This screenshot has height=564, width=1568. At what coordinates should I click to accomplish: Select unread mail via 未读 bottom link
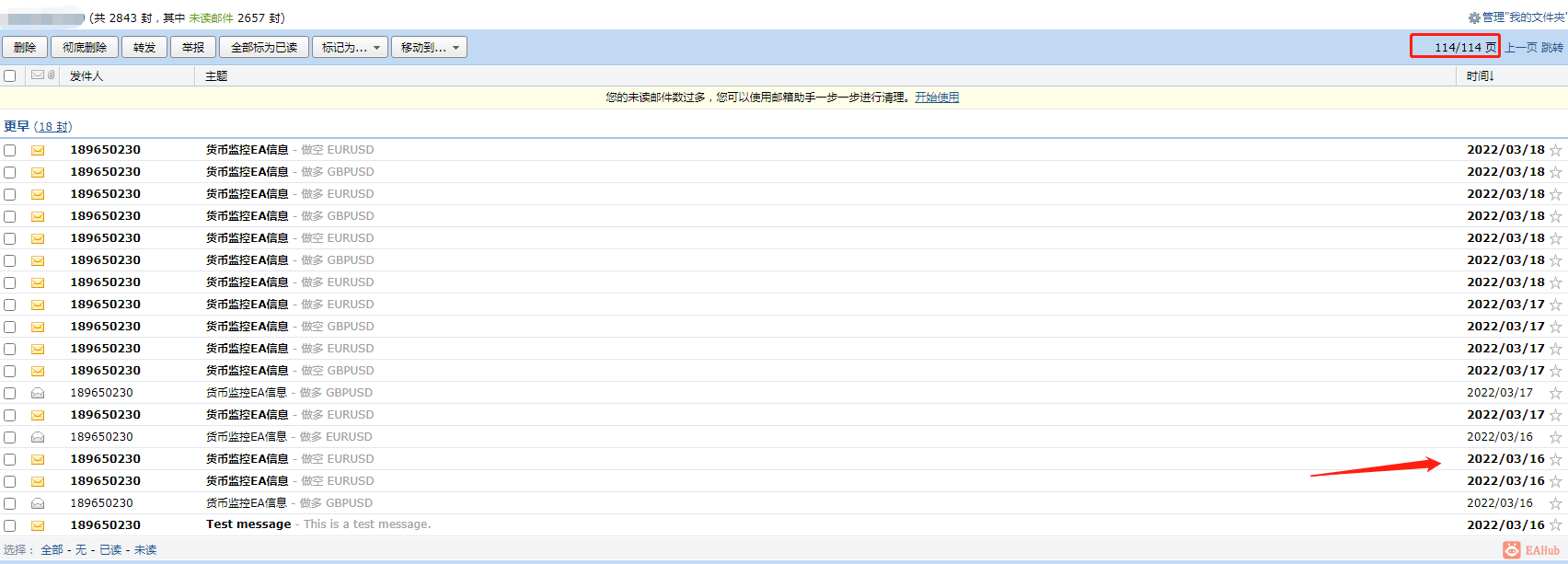click(x=145, y=550)
